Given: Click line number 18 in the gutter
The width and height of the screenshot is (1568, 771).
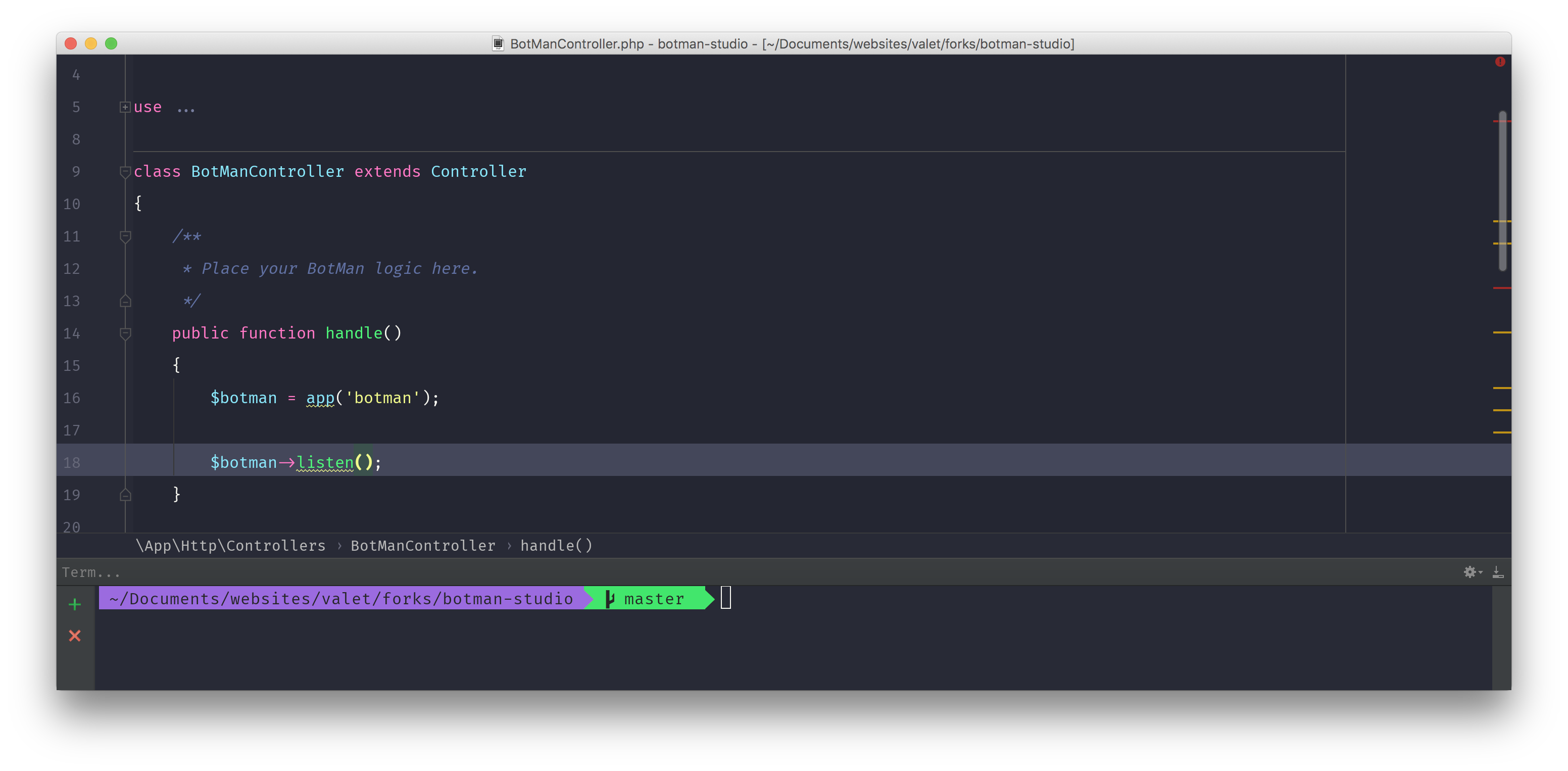Looking at the screenshot, I should pos(72,463).
